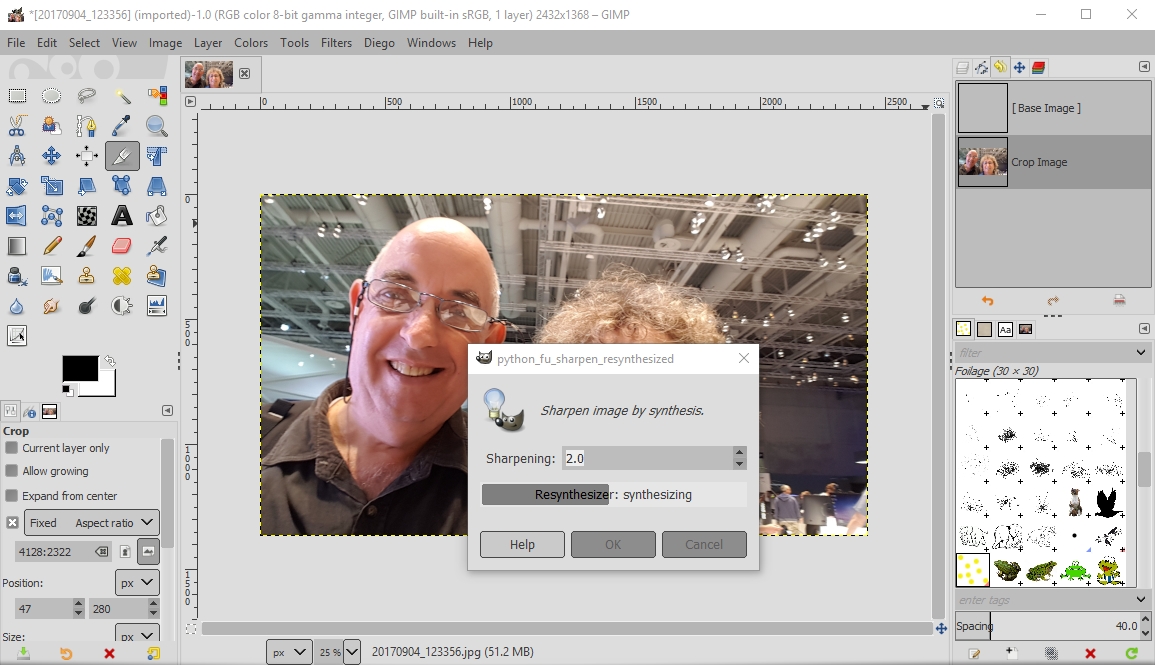
Task: Open the Fixed Aspect ratio dropdown
Action: [91, 523]
